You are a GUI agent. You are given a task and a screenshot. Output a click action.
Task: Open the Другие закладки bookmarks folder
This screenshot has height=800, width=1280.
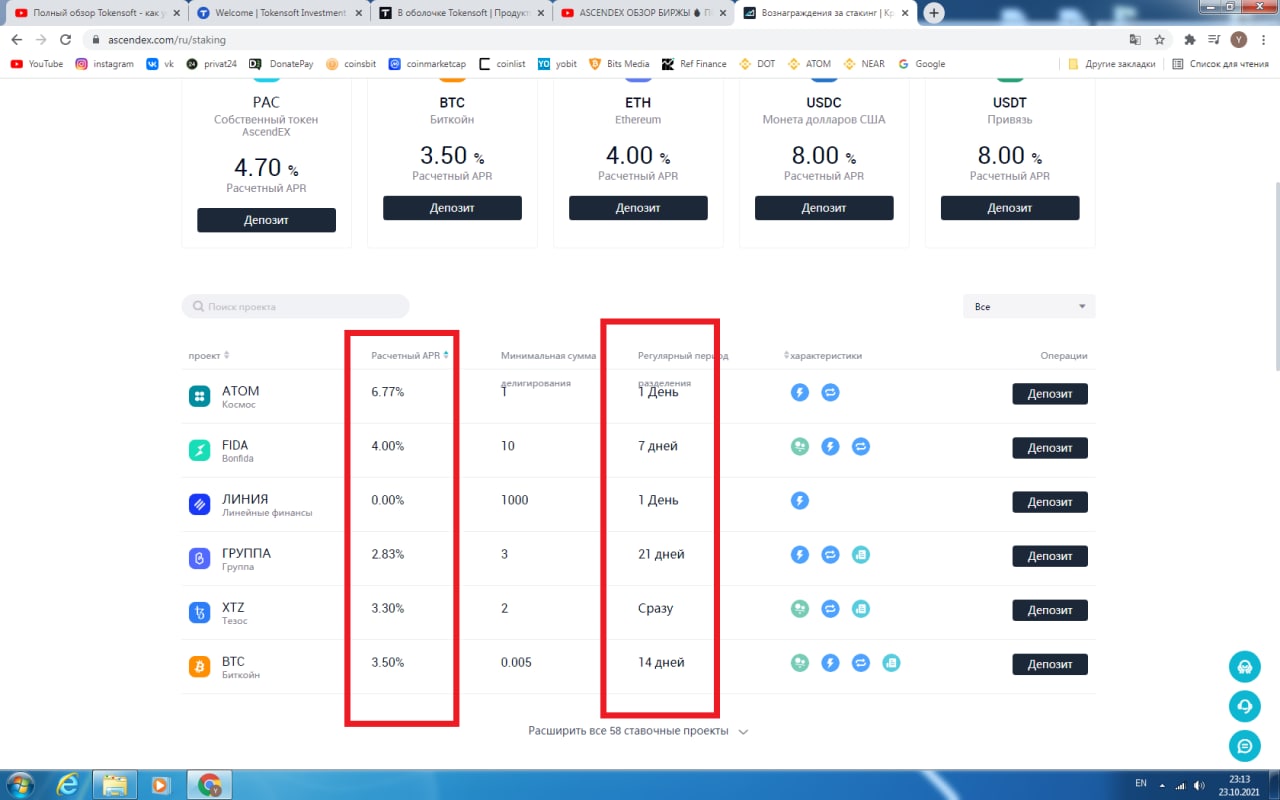(x=1111, y=64)
